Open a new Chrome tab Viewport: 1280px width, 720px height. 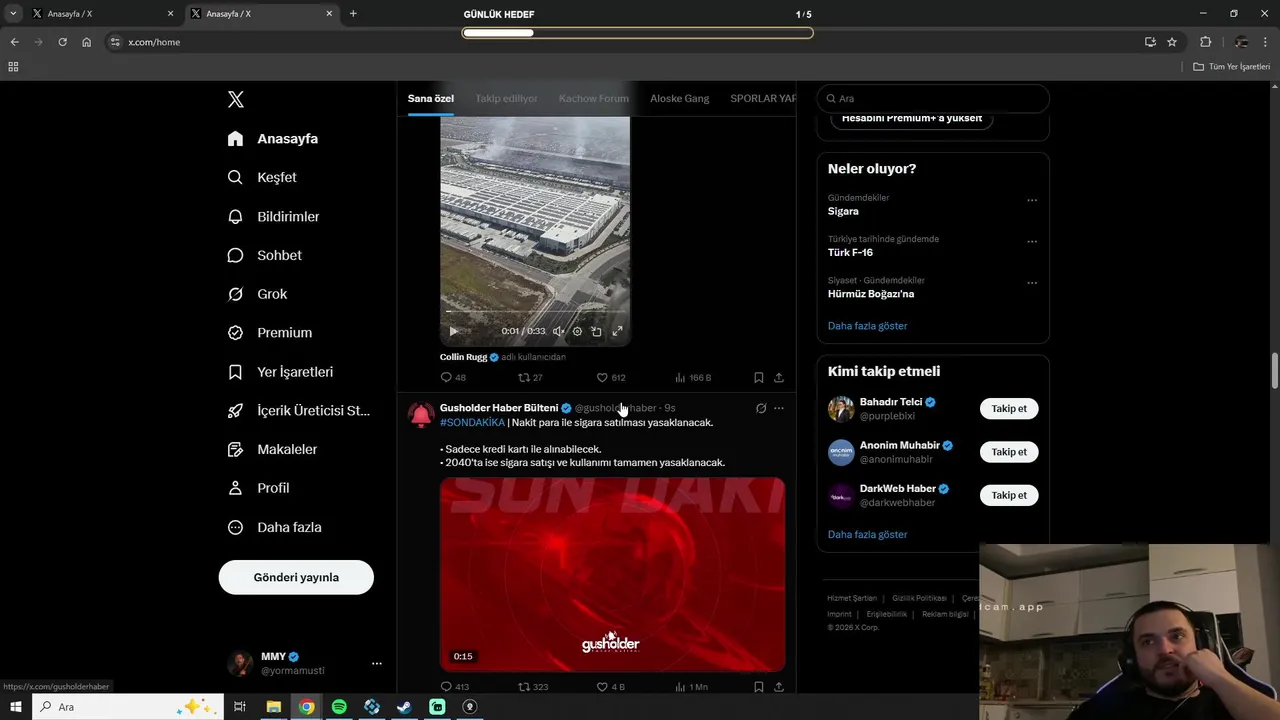click(353, 14)
